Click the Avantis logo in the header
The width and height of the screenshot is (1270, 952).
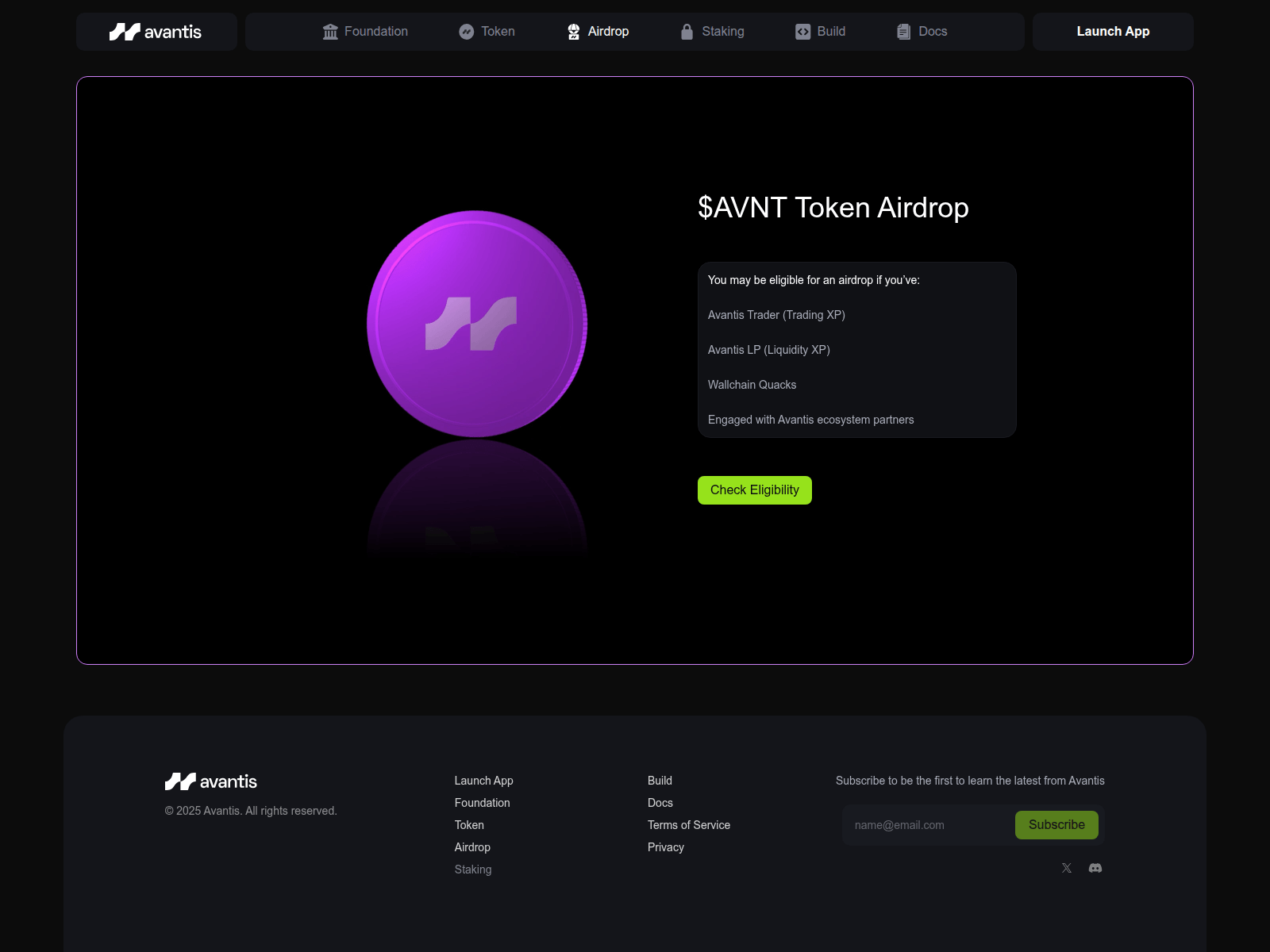coord(156,32)
